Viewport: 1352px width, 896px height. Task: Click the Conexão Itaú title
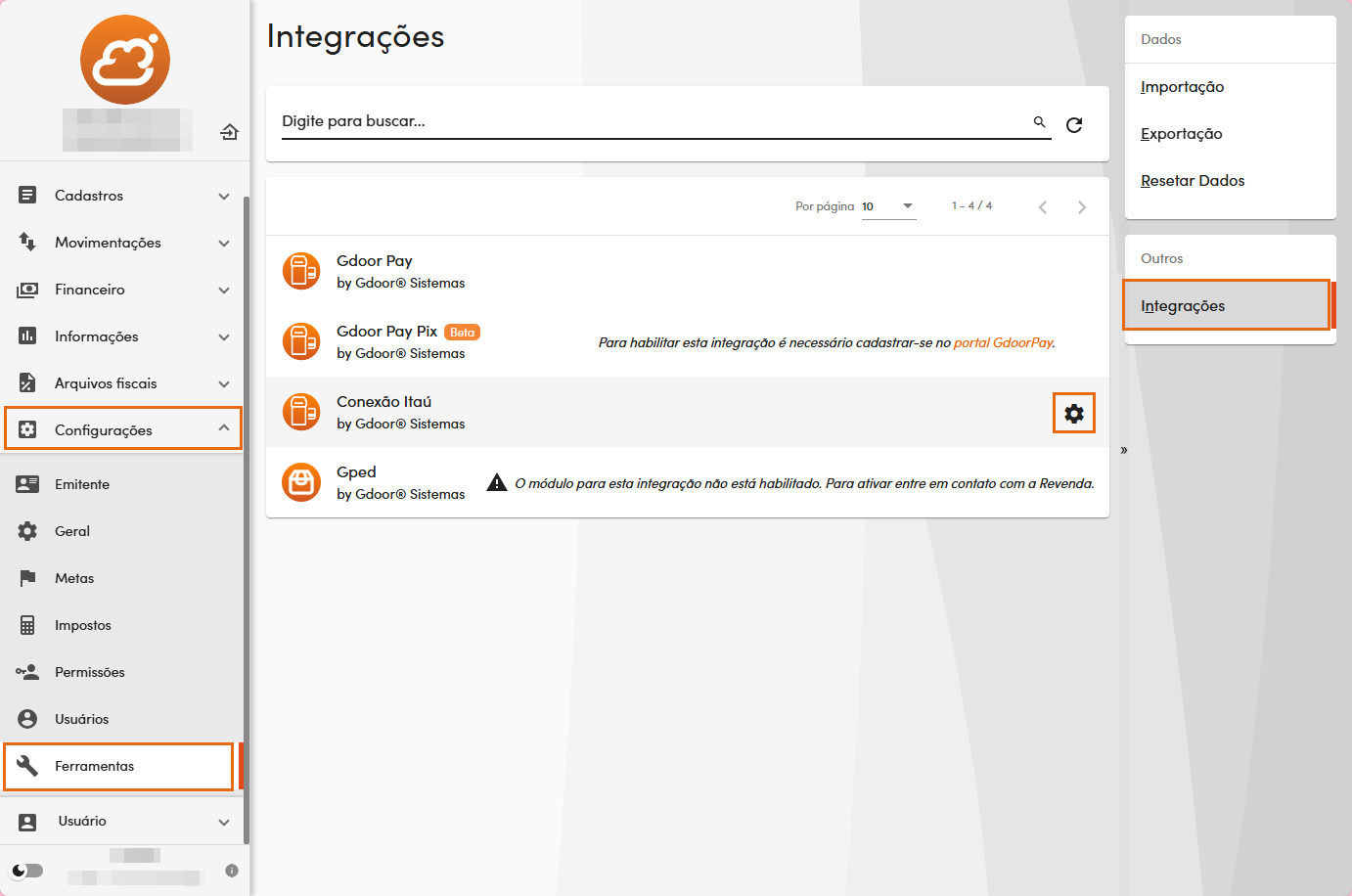(383, 402)
